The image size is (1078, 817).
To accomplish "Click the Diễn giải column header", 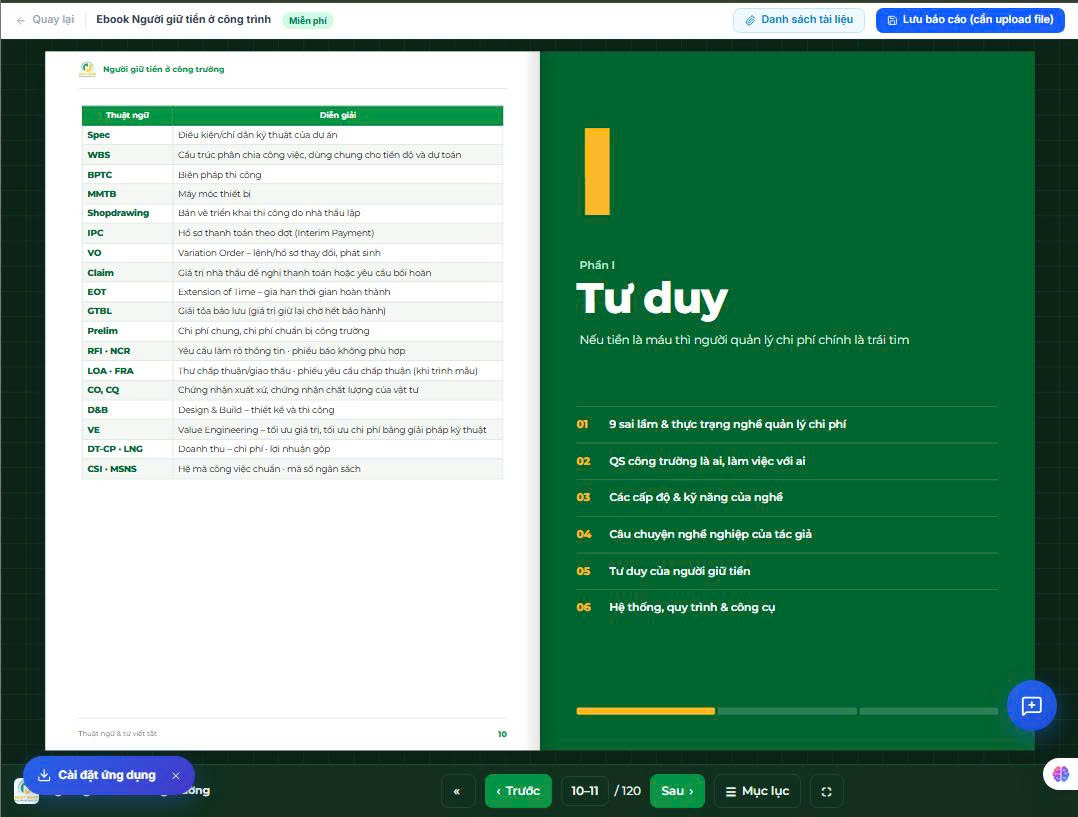I will 338,116.
